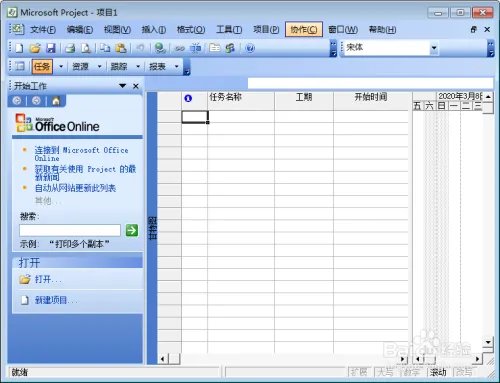Click the 打开... link
The image size is (500, 383).
pyautogui.click(x=48, y=279)
